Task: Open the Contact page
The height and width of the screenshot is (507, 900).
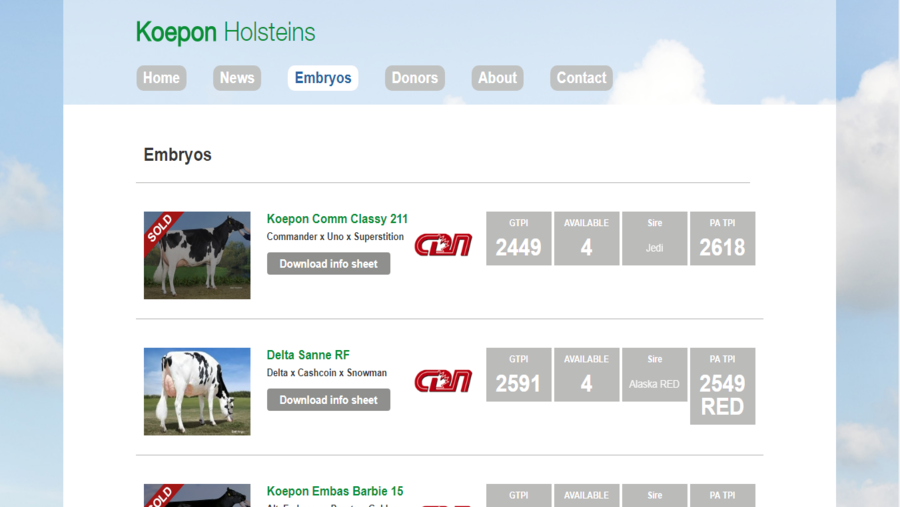Action: tap(581, 78)
